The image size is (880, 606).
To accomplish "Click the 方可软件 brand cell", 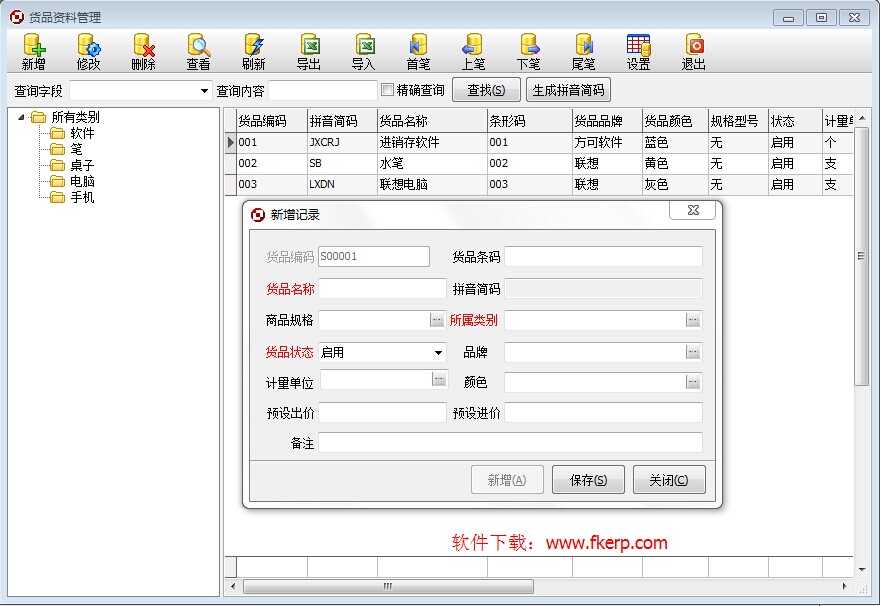I will 607,143.
